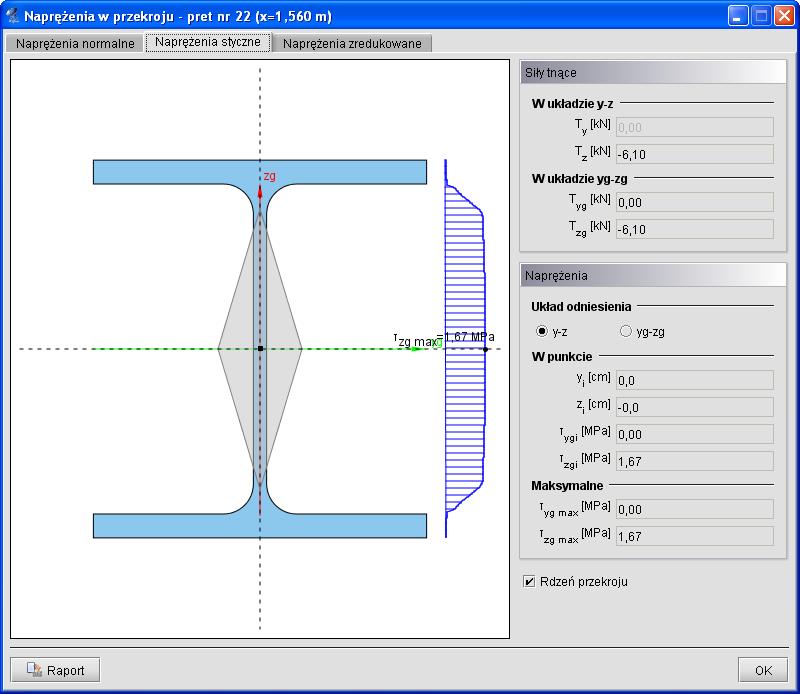Close the stress dialog window
800x694 pixels.
[784, 16]
